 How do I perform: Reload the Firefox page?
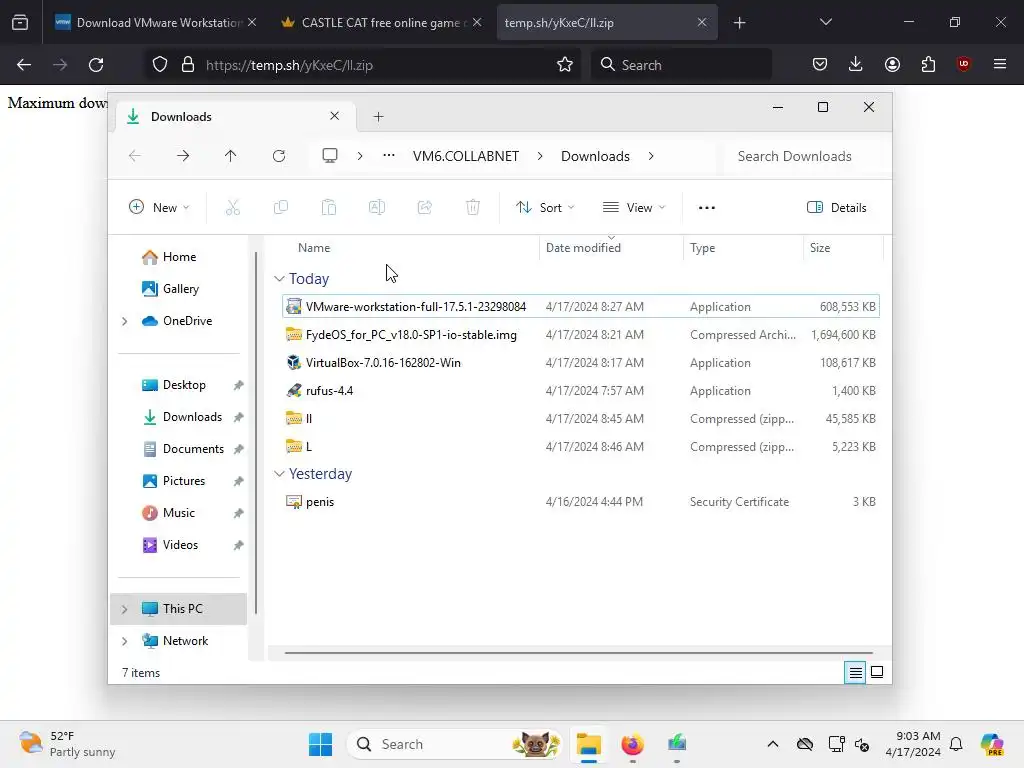tap(96, 65)
